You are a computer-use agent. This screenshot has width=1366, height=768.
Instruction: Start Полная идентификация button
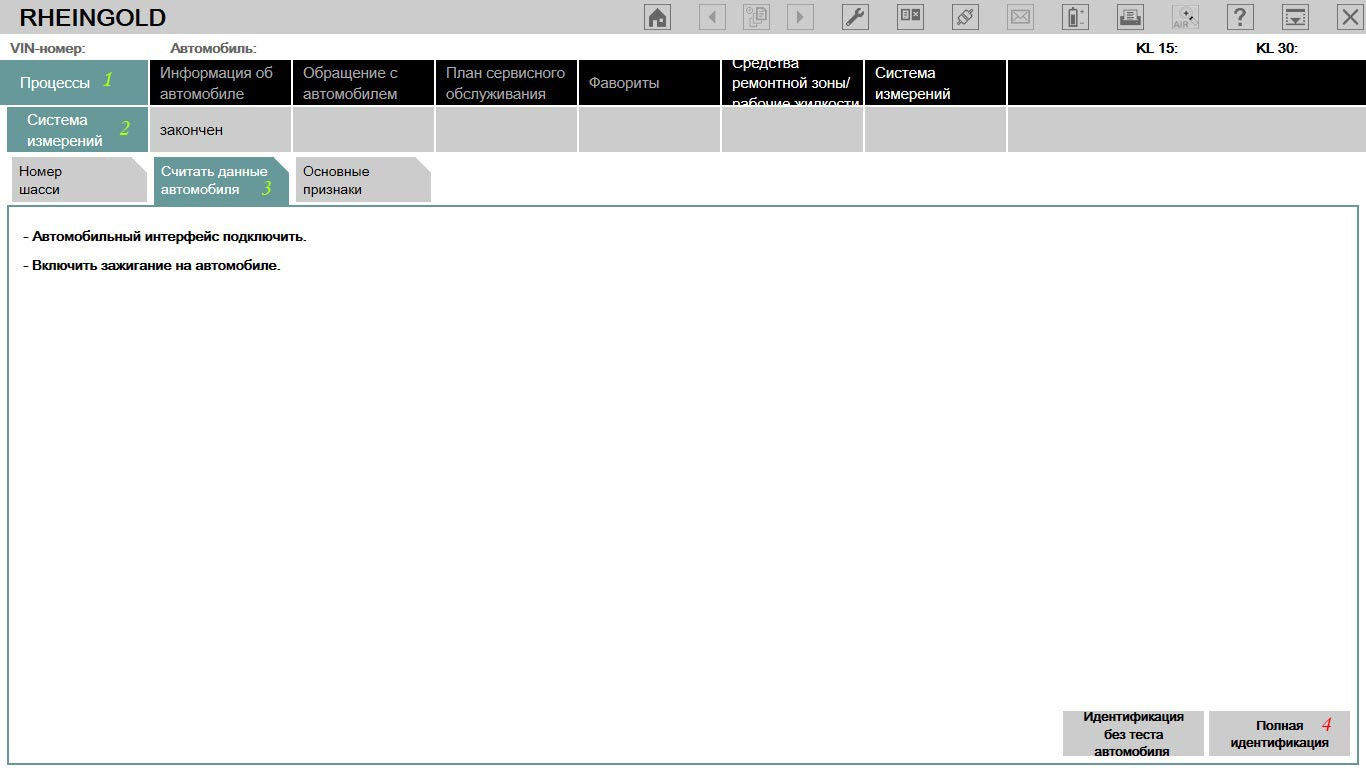point(1279,734)
